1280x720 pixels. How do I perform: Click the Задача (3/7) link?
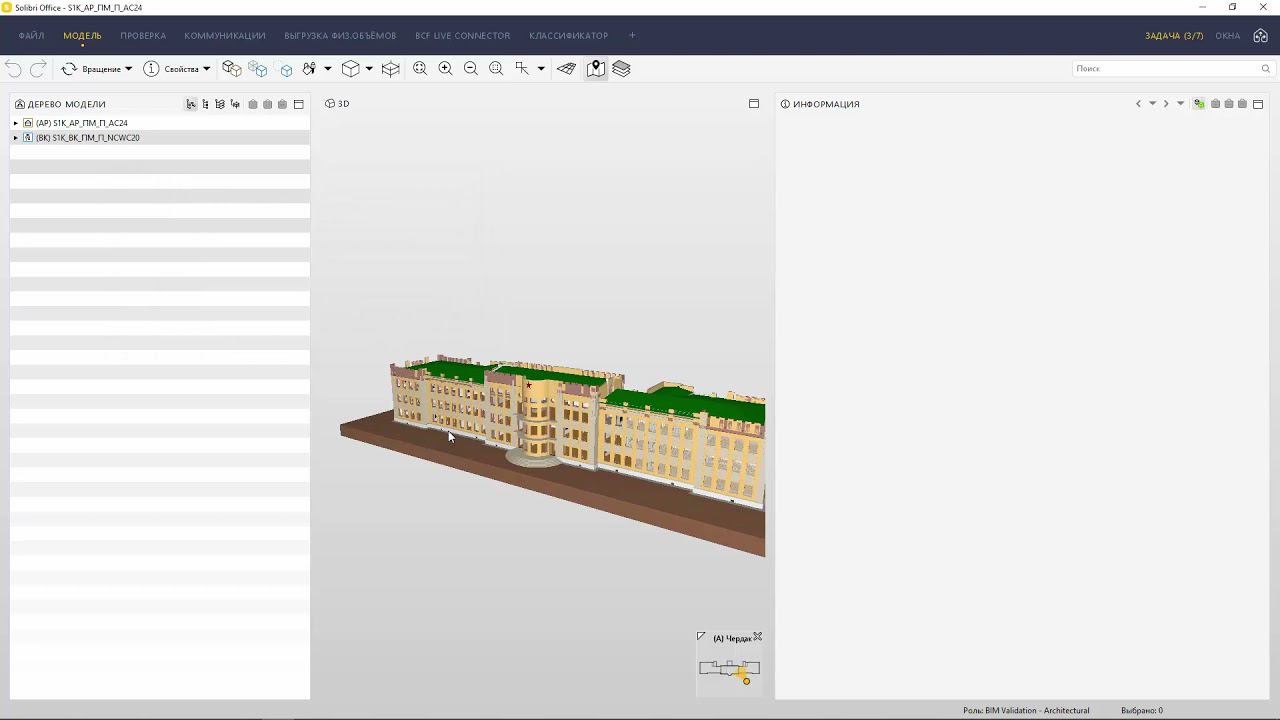(1174, 36)
